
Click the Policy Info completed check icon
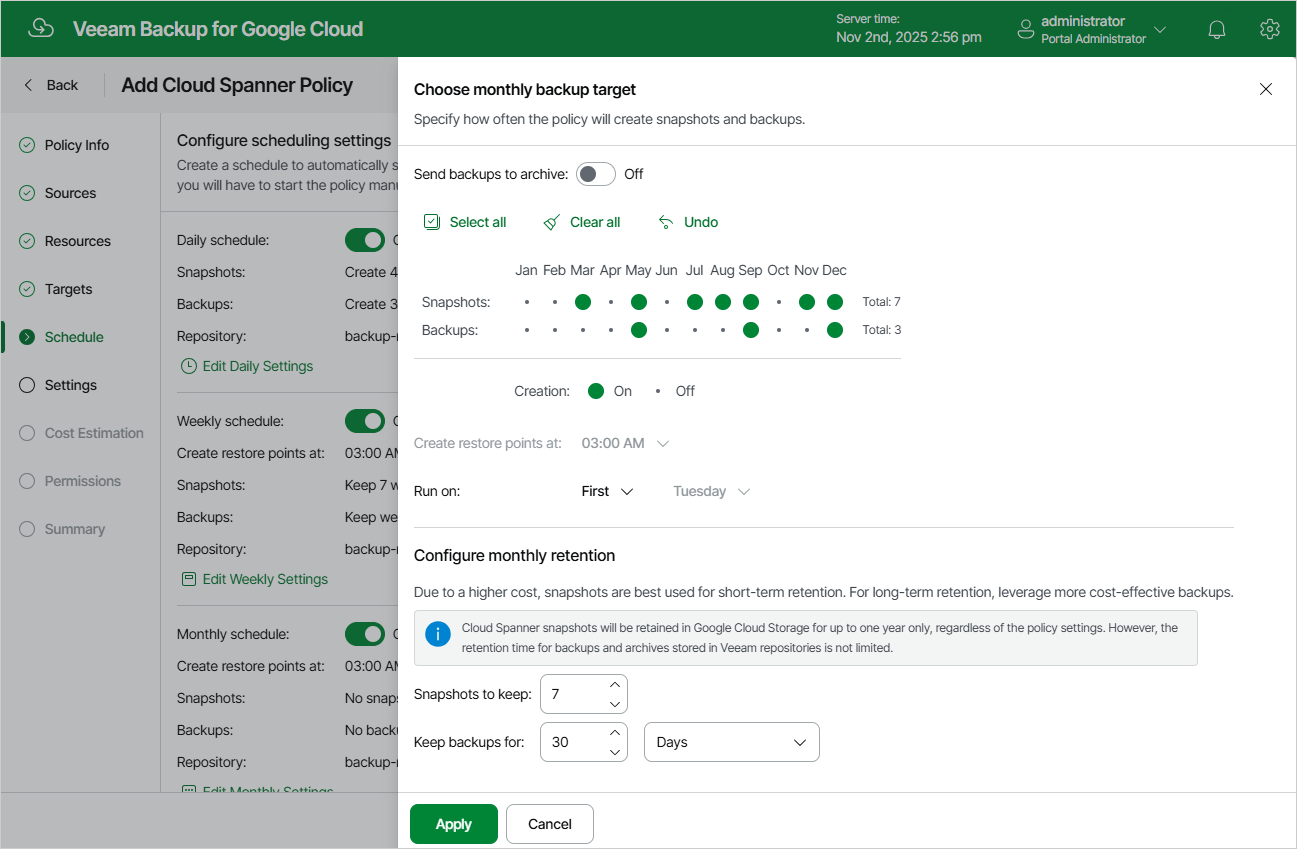click(x=27, y=145)
